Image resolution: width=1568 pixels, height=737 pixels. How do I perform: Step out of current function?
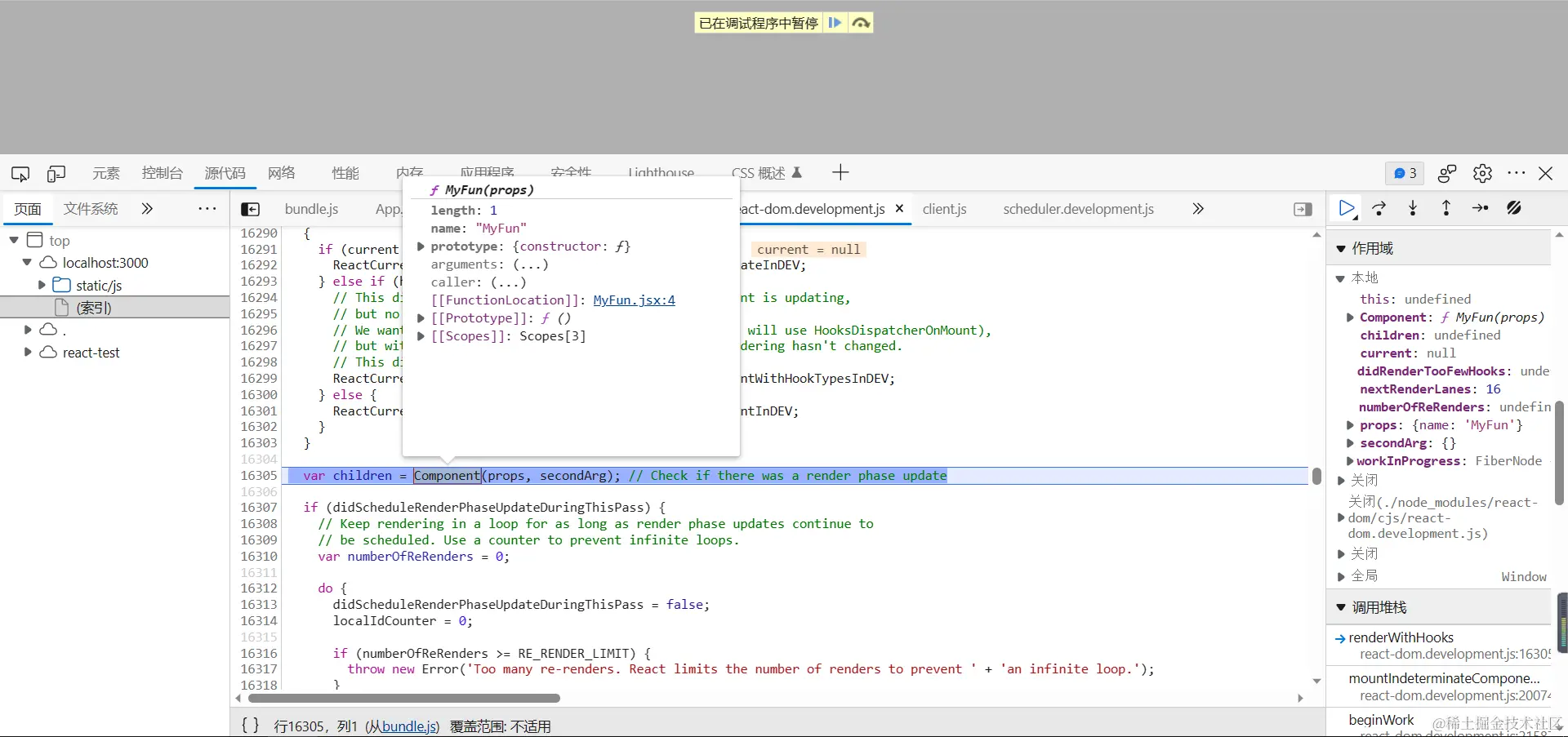pos(1446,209)
